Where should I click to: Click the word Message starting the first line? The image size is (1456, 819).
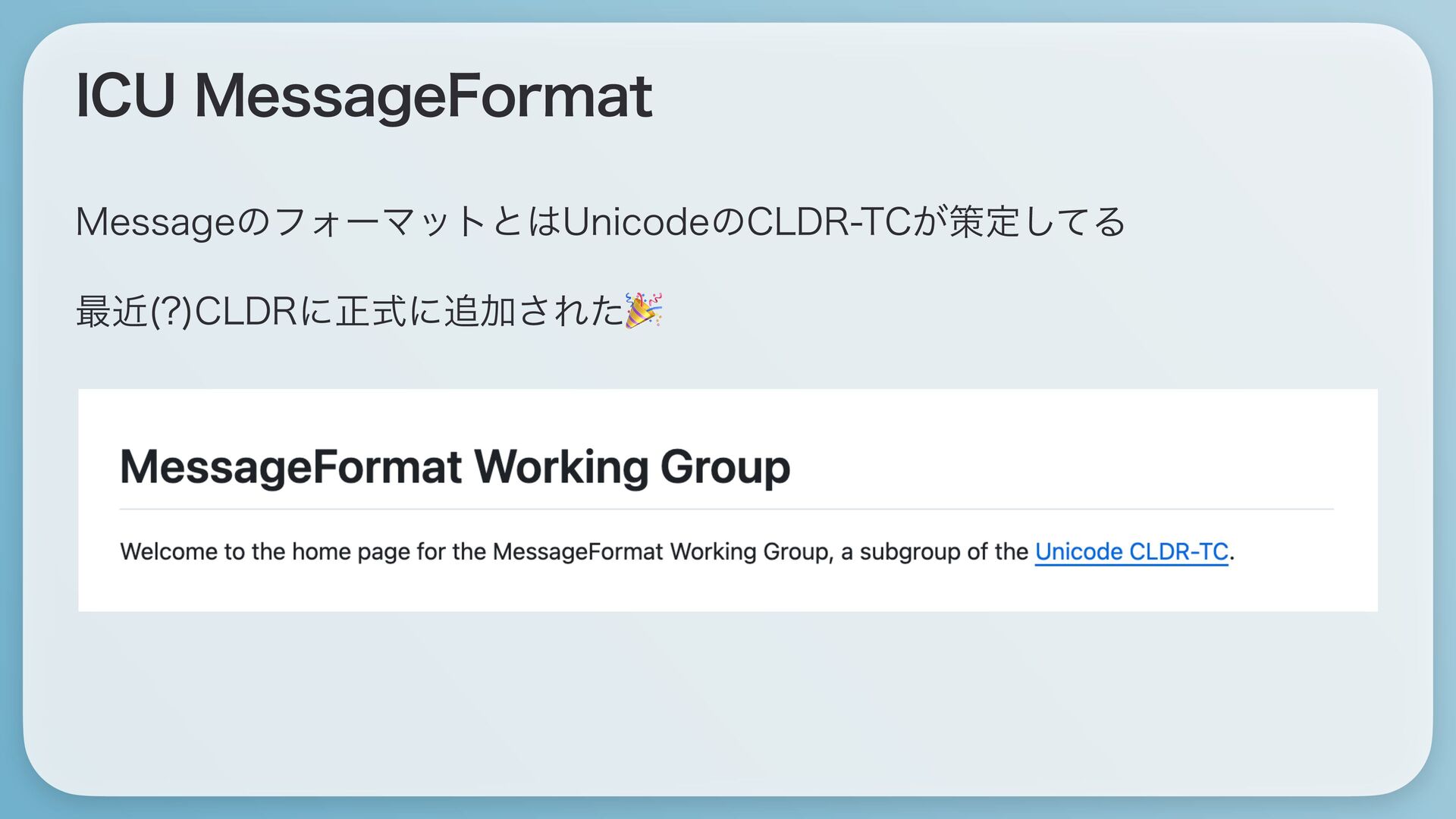click(x=156, y=222)
